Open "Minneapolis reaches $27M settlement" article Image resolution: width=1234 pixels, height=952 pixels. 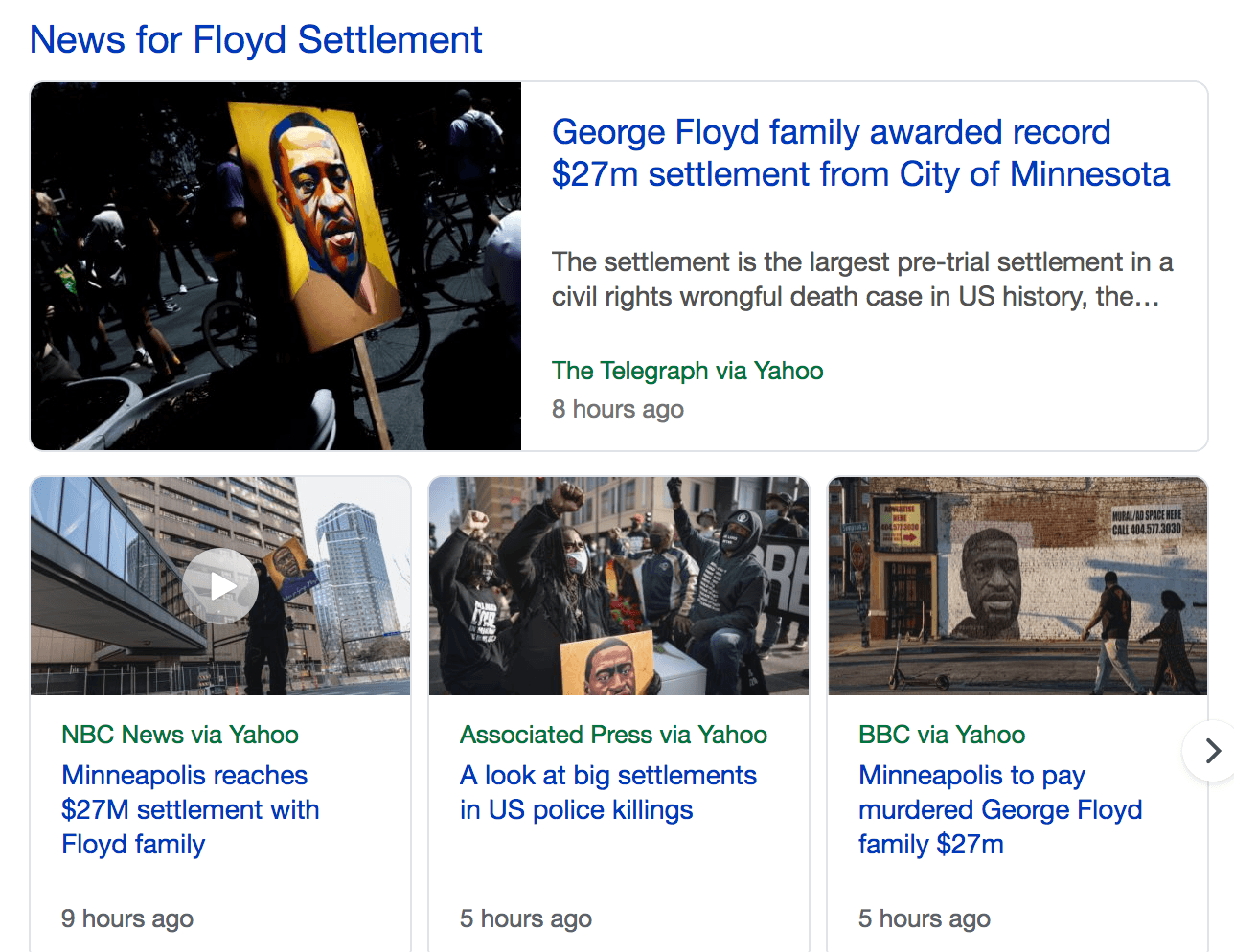coord(190,809)
